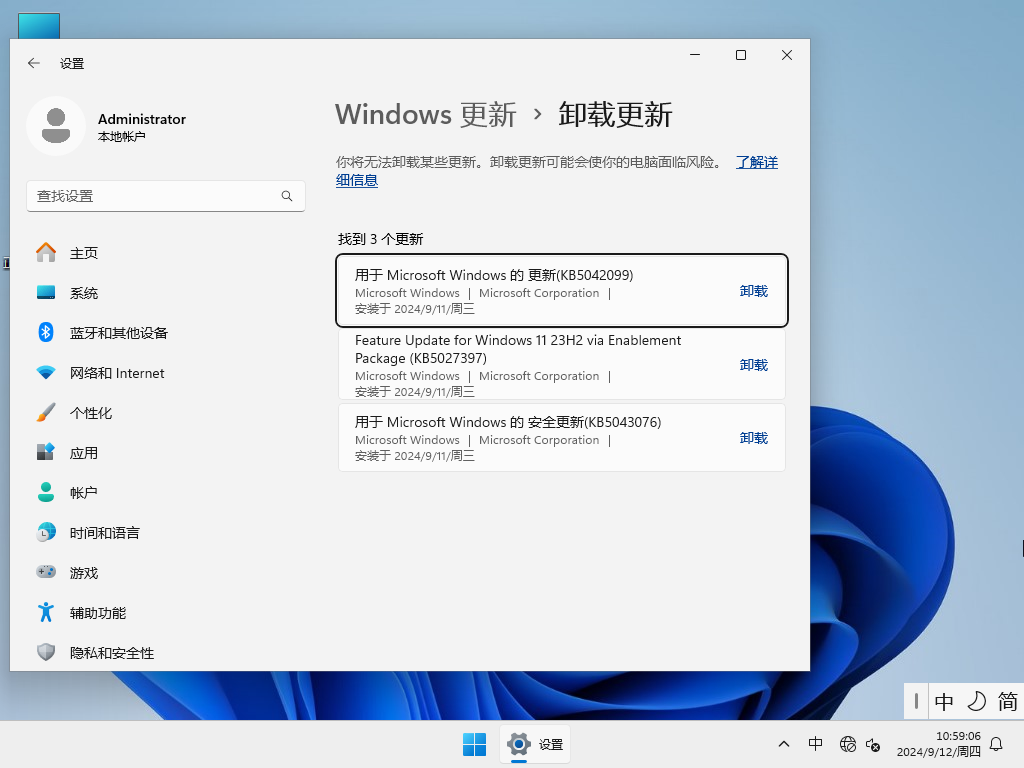Open the notification bell in taskbar corner

click(996, 744)
